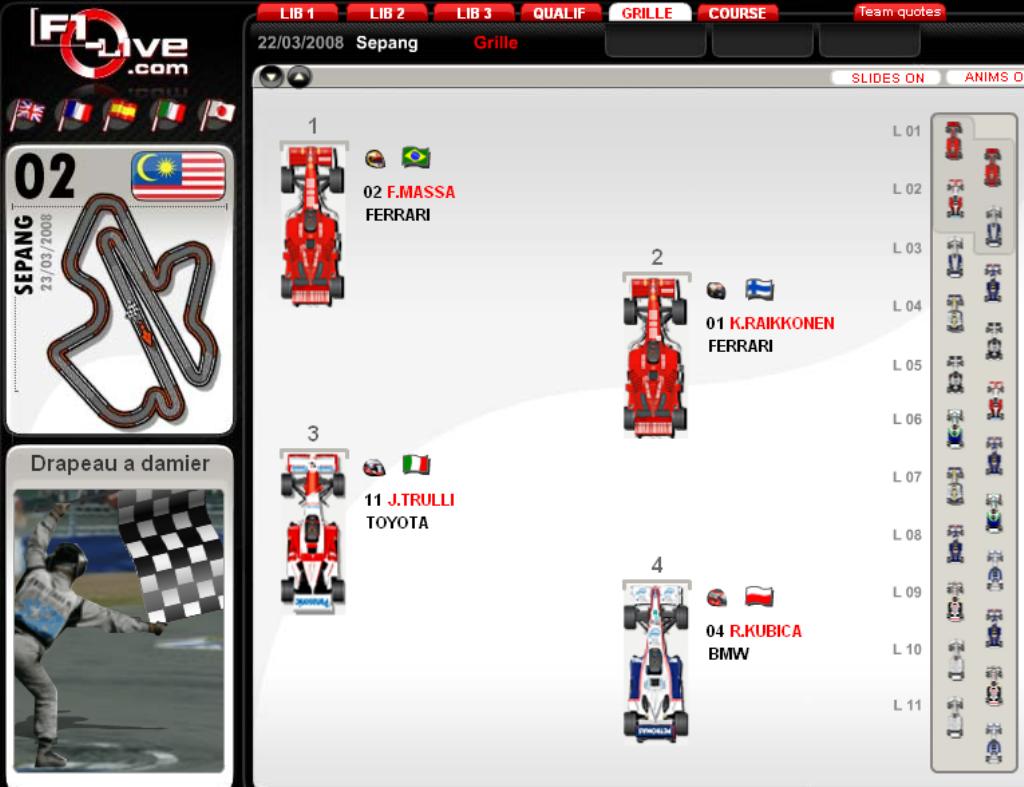This screenshot has width=1024, height=787.
Task: Click the F1-Live.com logo
Action: [x=108, y=44]
